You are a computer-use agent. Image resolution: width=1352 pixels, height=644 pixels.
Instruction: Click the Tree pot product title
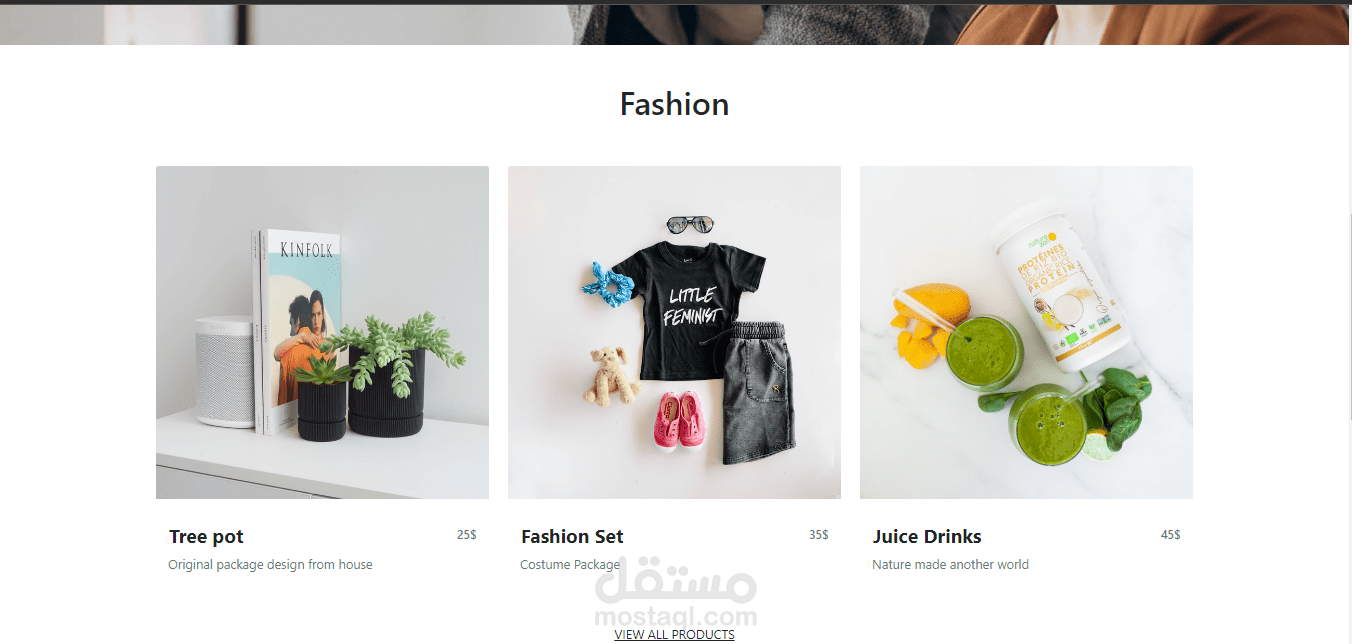206,537
